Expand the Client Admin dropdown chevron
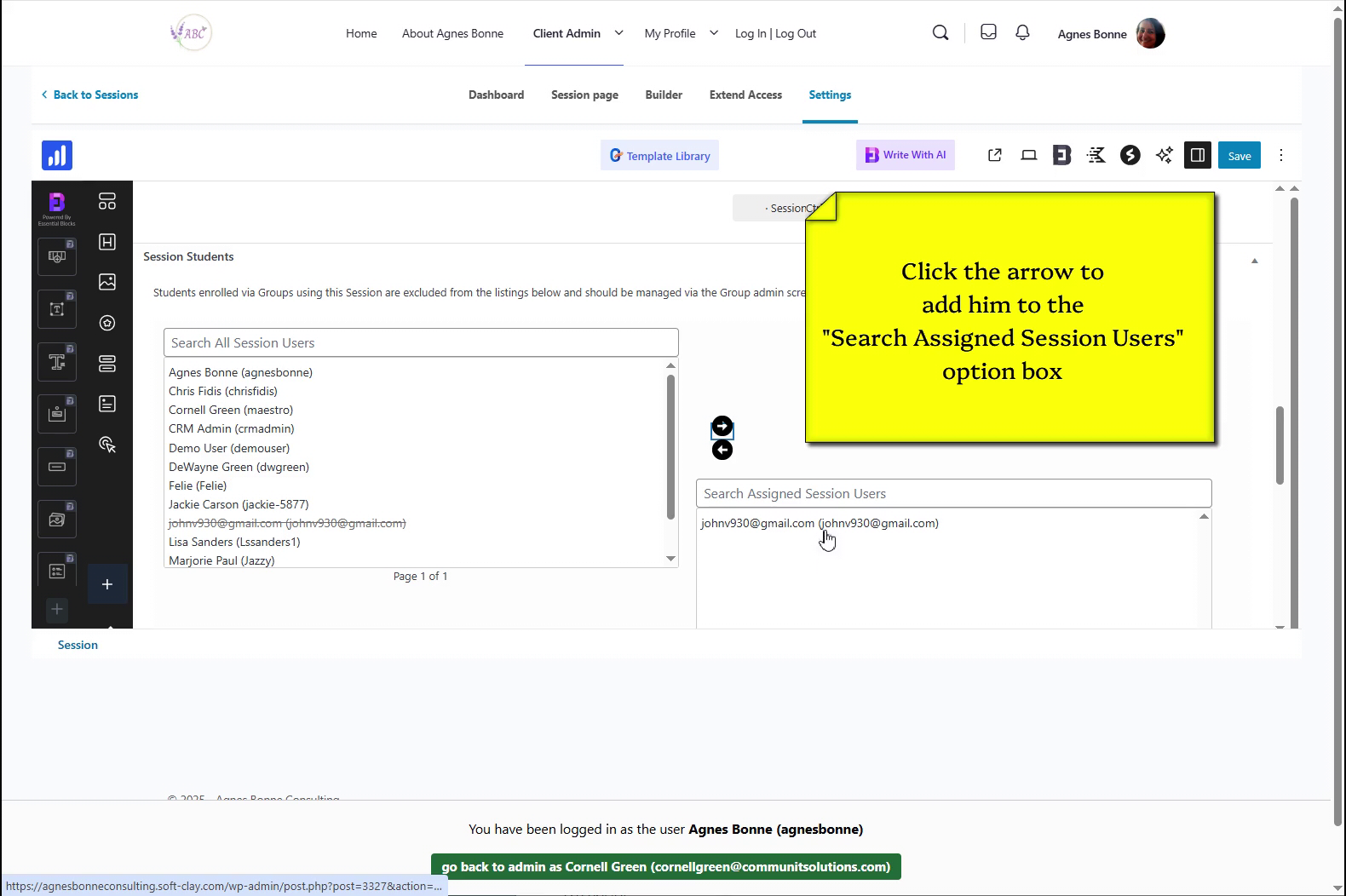 (x=619, y=33)
